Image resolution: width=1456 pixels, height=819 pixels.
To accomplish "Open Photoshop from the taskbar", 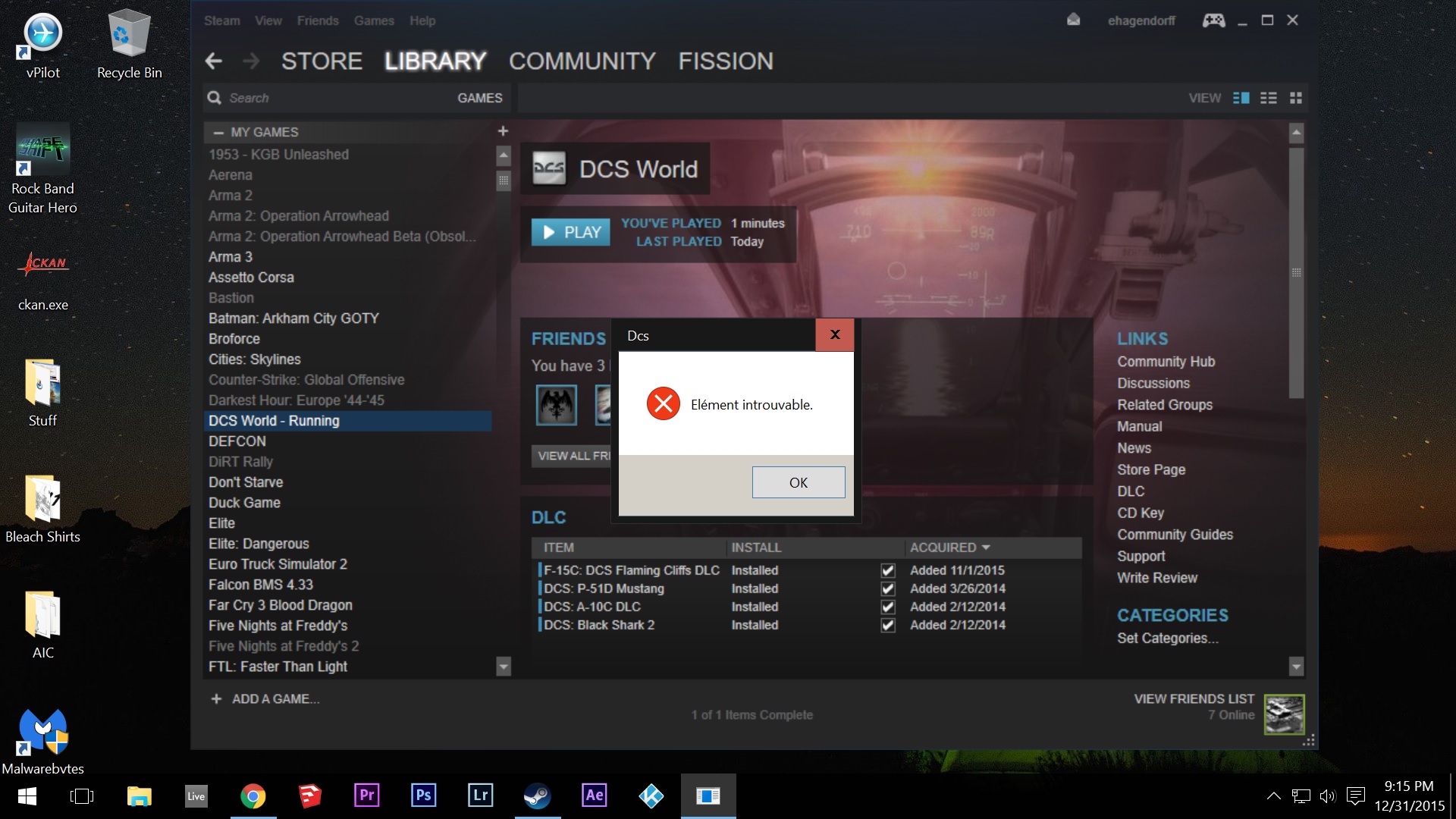I will tap(423, 796).
